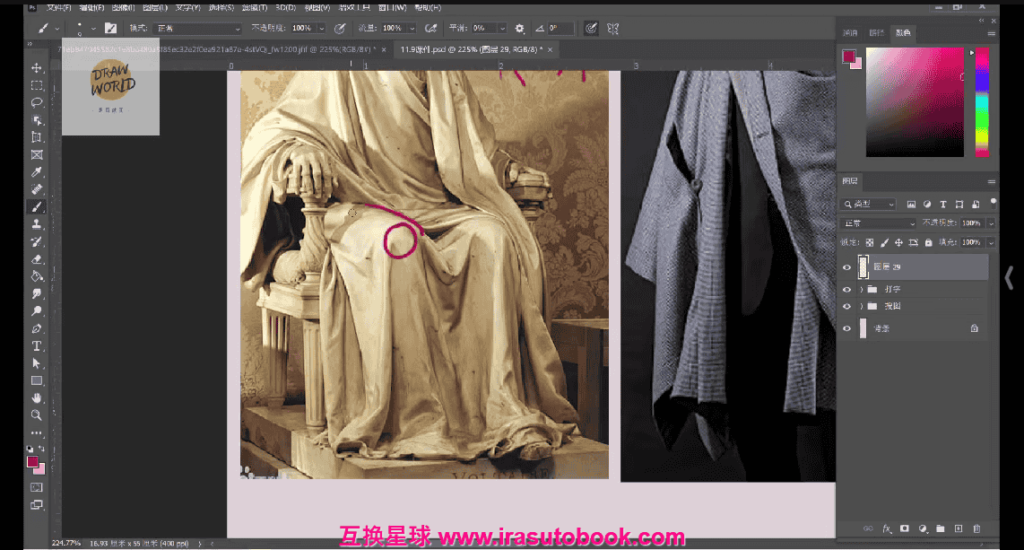Open the 3D(D) menu
Viewport: 1024px width, 550px height.
tap(285, 8)
